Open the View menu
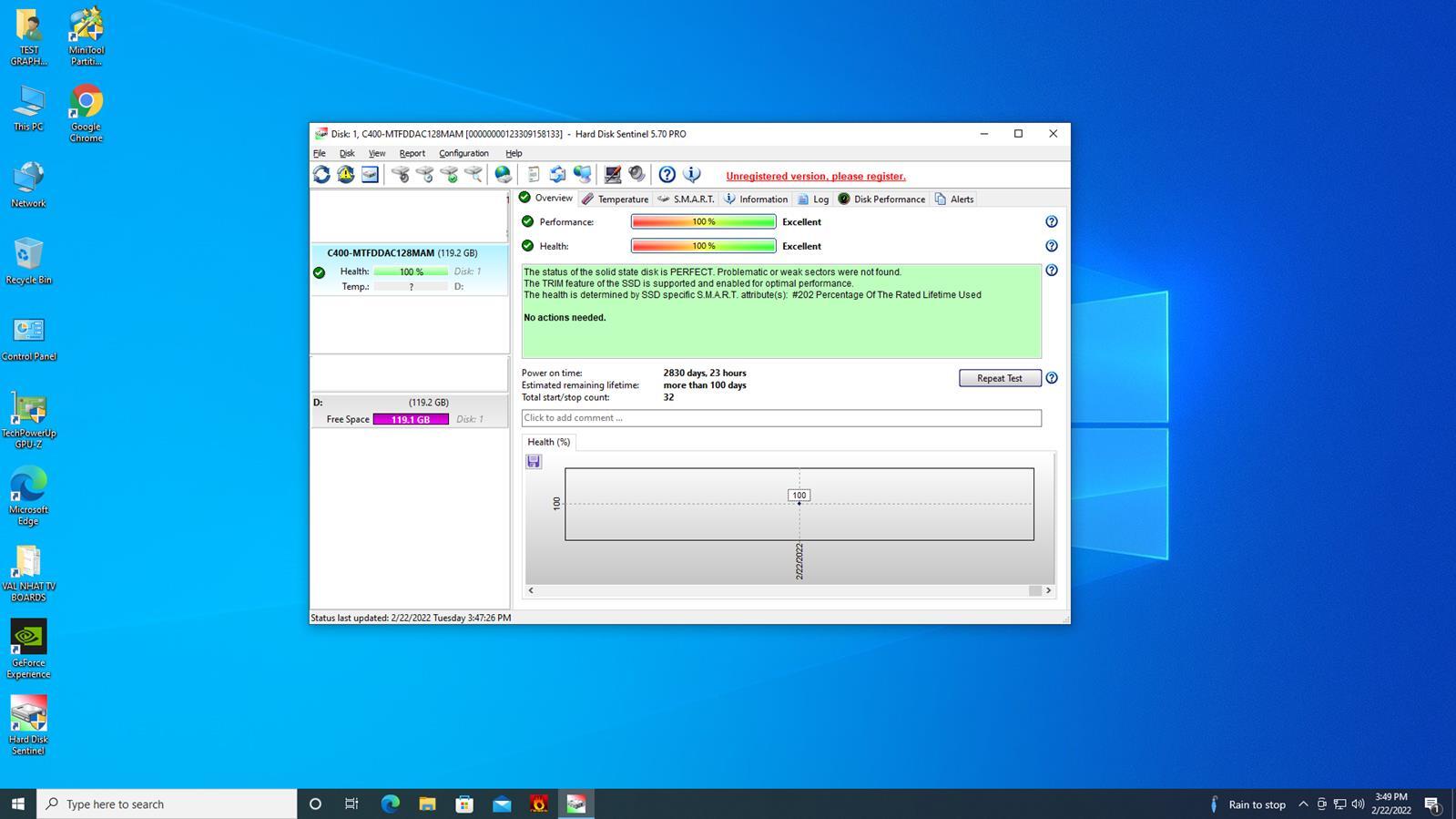Viewport: 1456px width, 819px height. pos(376,153)
